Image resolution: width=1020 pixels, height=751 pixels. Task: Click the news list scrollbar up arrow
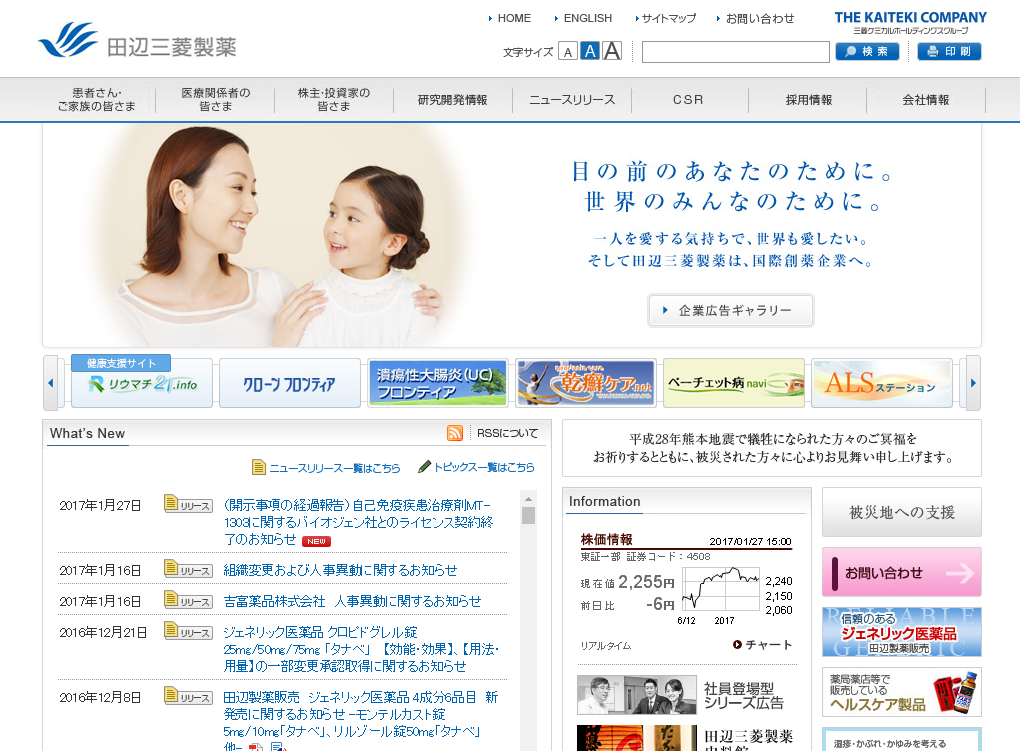(x=528, y=498)
